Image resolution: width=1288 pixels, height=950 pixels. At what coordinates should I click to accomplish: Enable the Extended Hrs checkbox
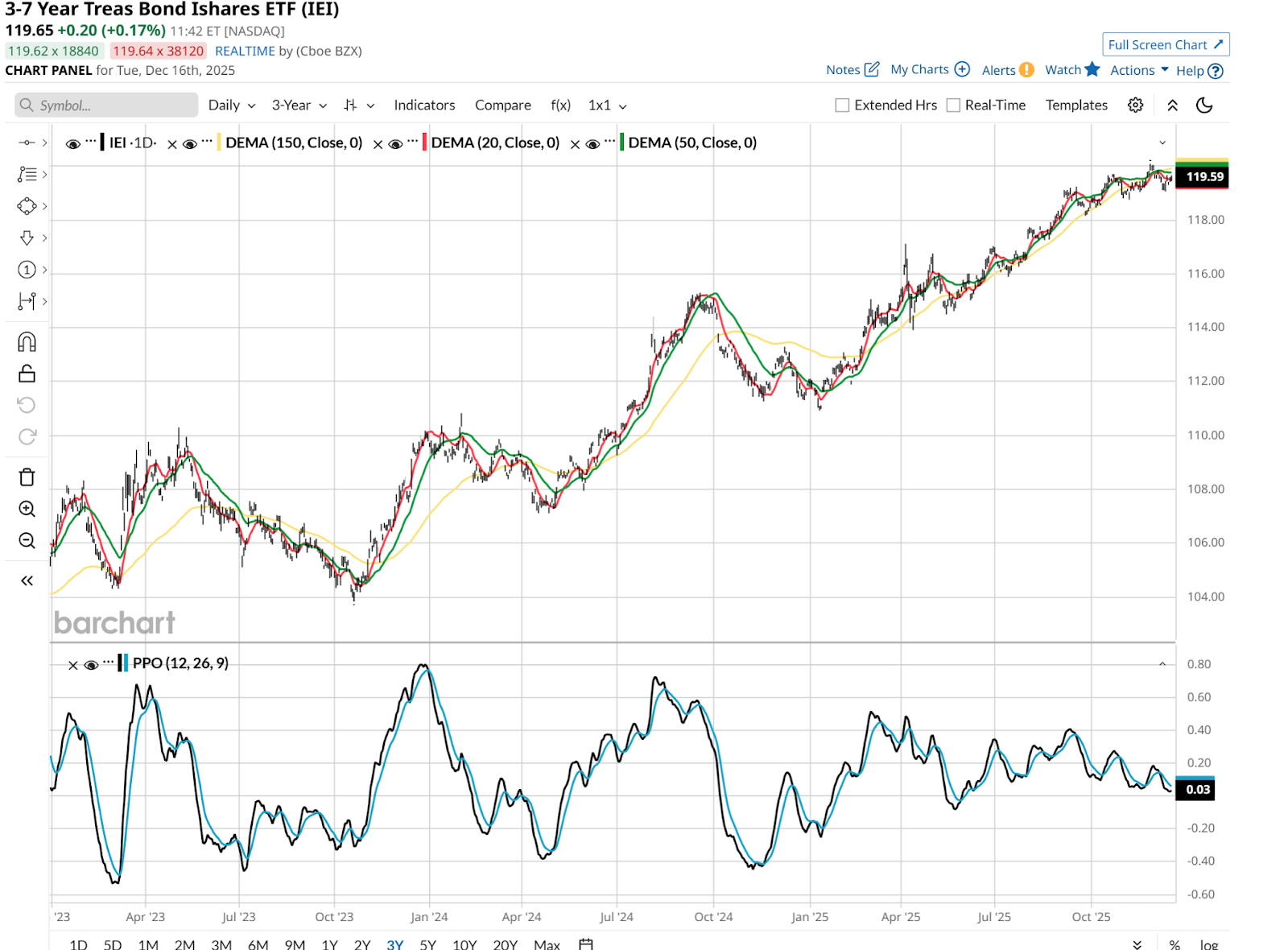pos(842,105)
